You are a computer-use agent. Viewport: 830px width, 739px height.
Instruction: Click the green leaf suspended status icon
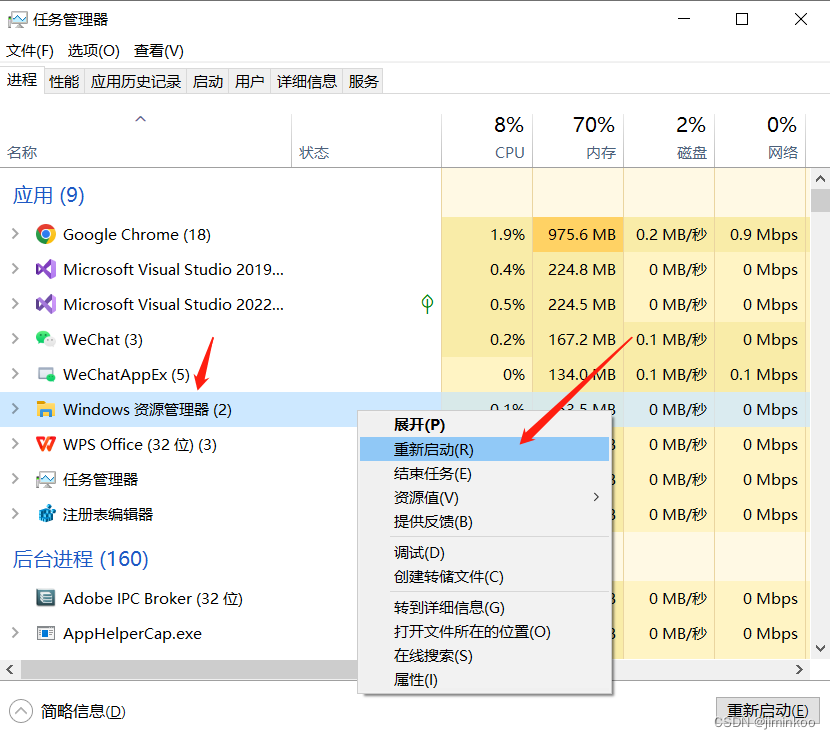(427, 304)
